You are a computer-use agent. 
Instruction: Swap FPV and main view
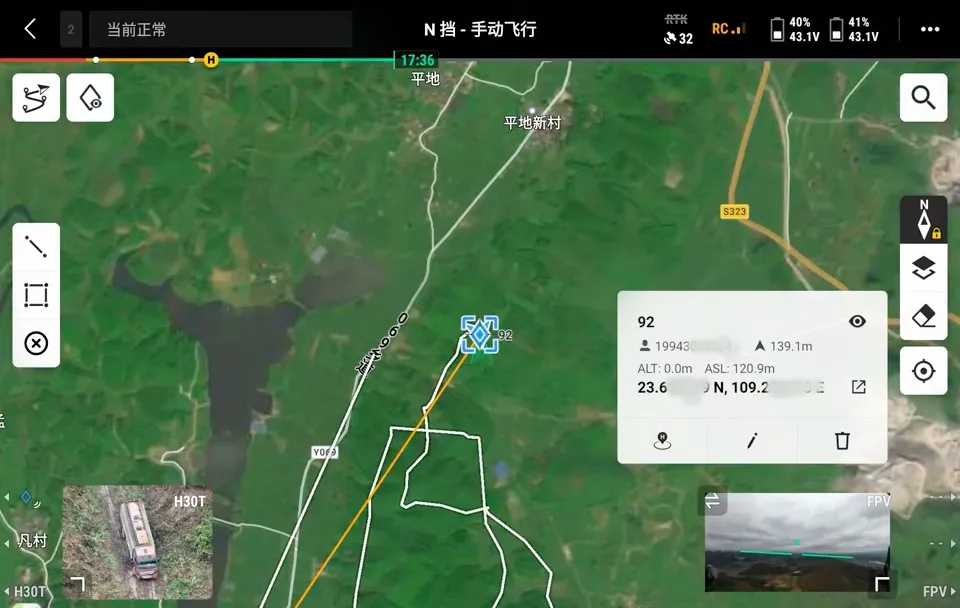[712, 501]
